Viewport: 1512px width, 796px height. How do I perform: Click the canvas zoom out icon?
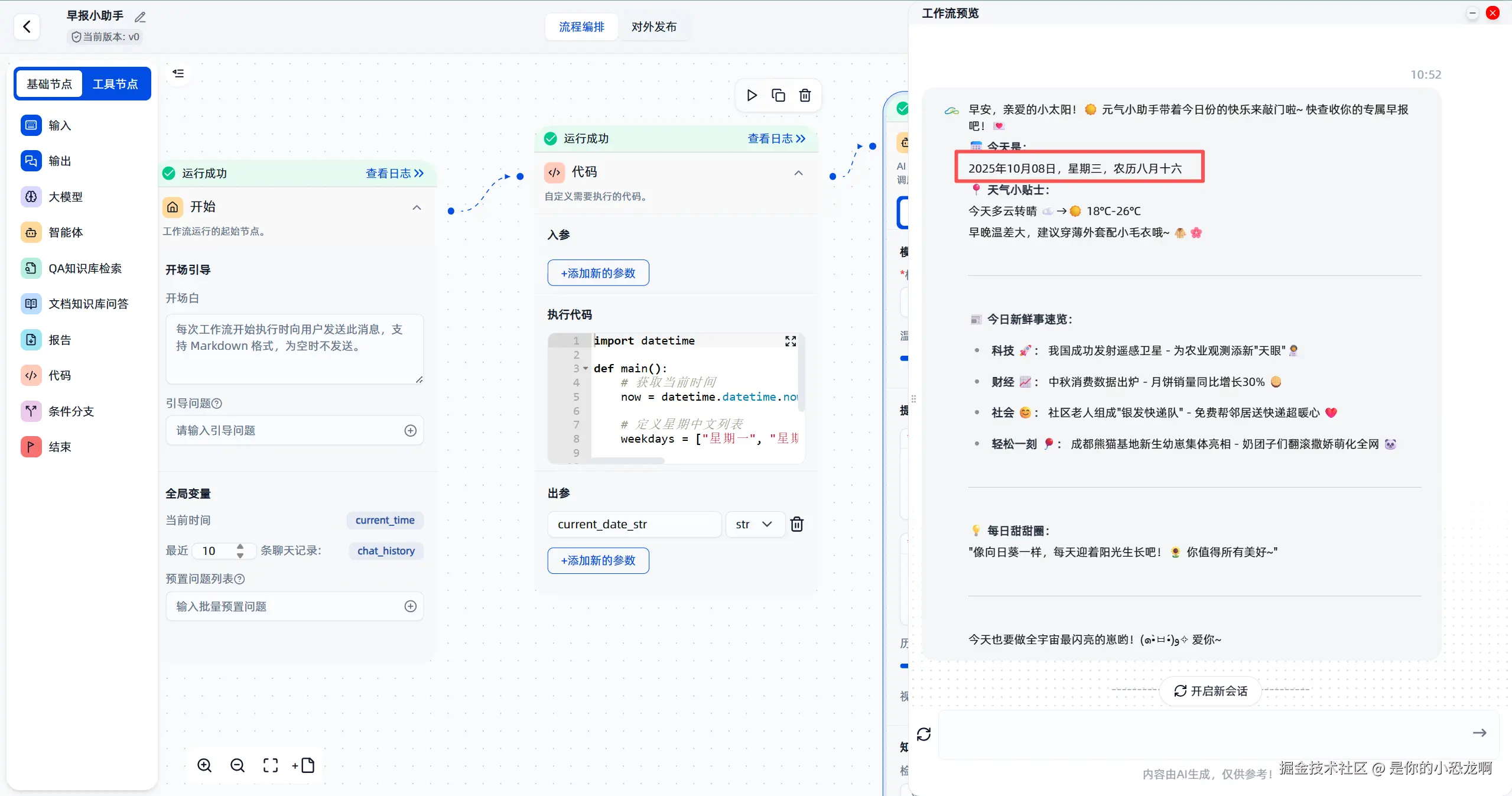[x=238, y=765]
